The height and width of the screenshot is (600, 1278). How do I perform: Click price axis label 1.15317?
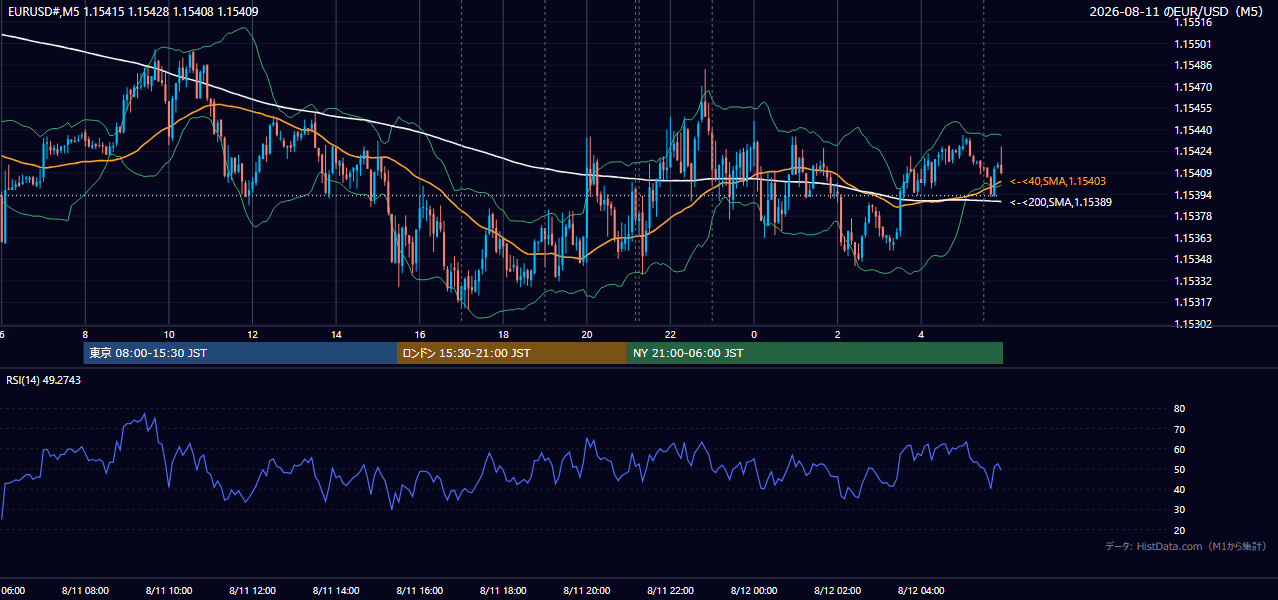click(1193, 302)
